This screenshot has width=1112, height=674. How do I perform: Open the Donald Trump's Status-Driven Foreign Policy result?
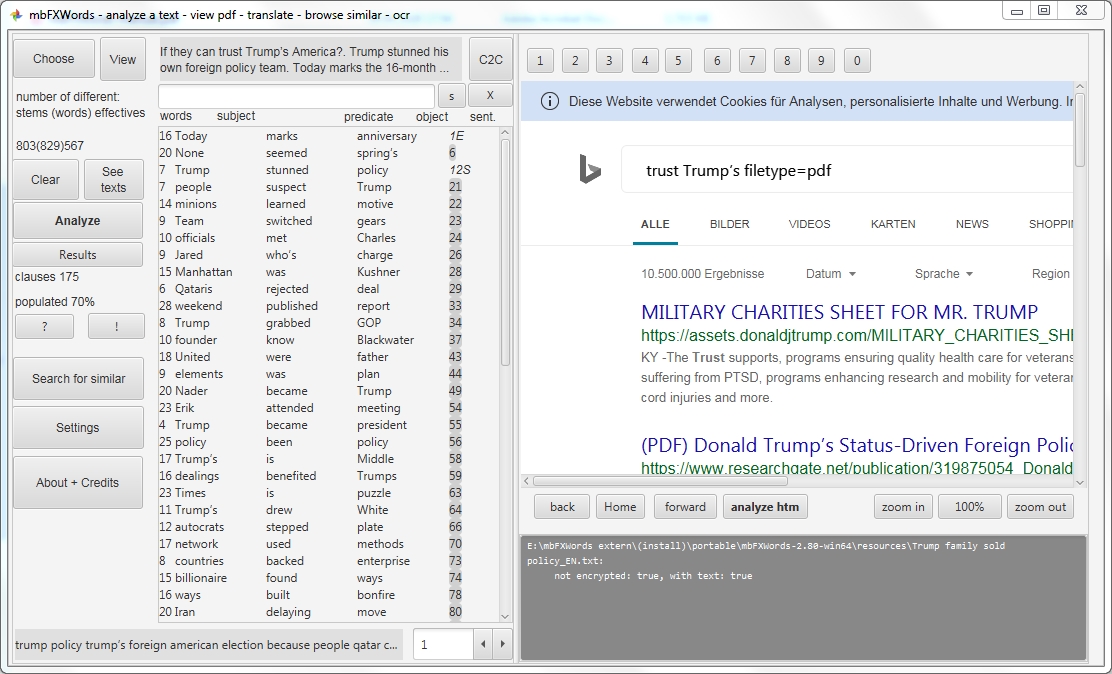[857, 446]
